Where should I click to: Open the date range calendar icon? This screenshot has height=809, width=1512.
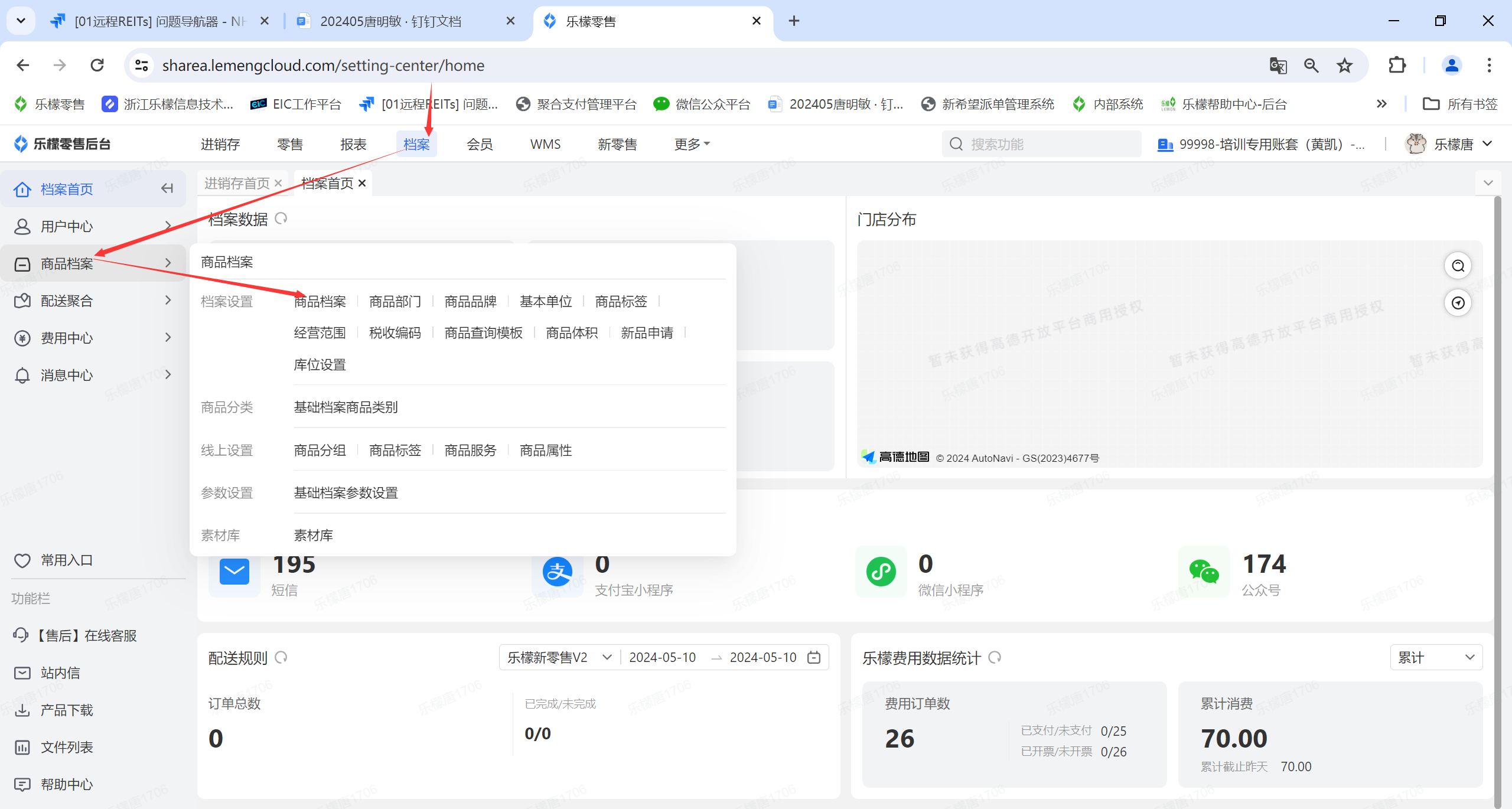click(814, 657)
